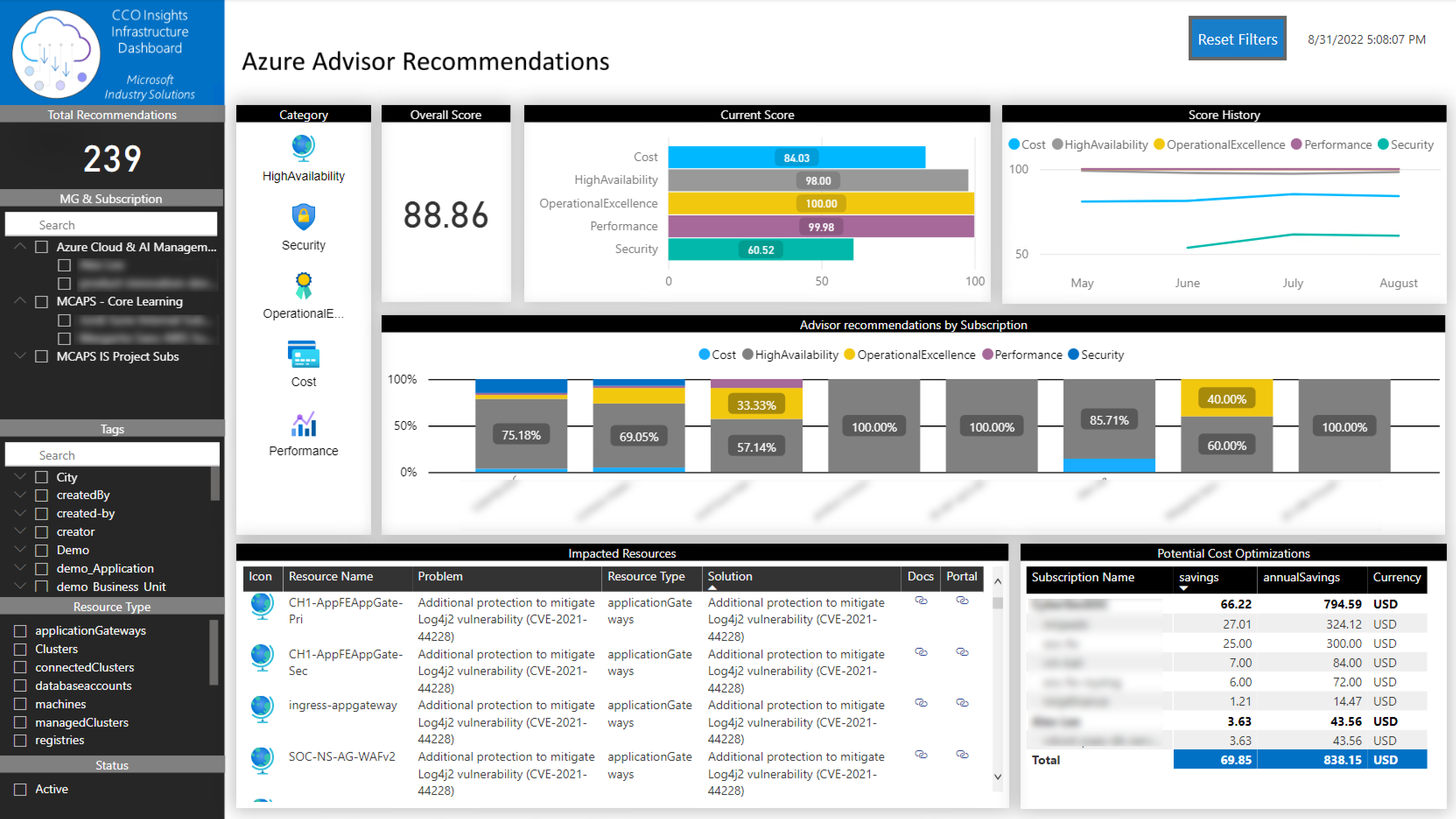
Task: Expand the createdBy tag entry
Action: (x=20, y=495)
